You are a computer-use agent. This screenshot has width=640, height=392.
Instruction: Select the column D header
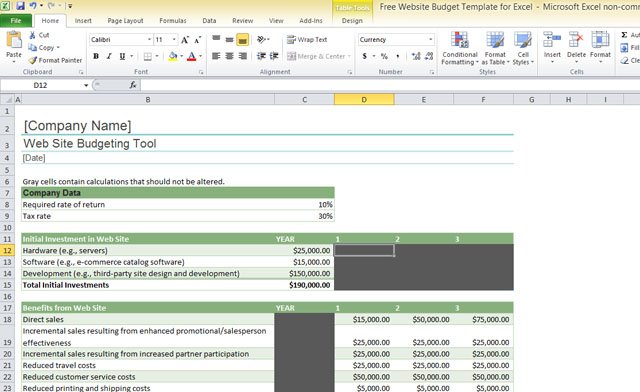(364, 99)
